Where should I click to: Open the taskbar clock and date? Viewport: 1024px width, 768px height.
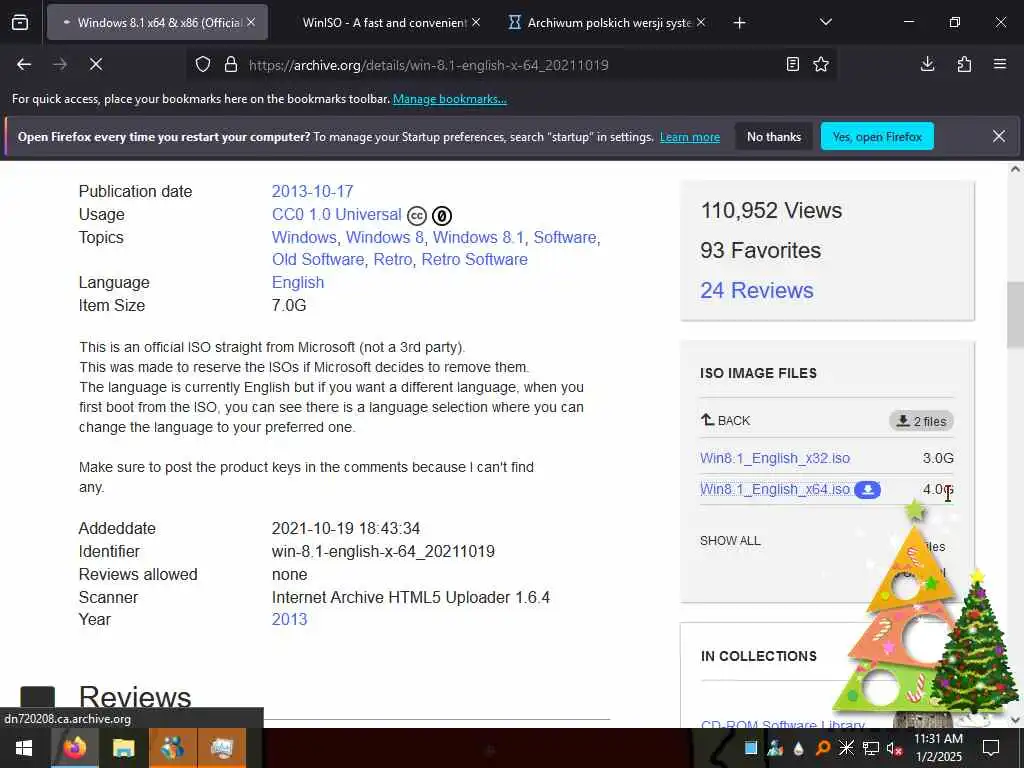tap(938, 748)
